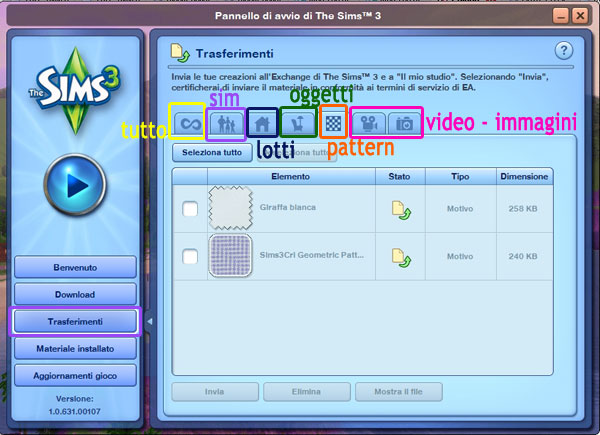The height and width of the screenshot is (435, 600).
Task: Click the '258 KB' size cell
Action: (x=523, y=209)
